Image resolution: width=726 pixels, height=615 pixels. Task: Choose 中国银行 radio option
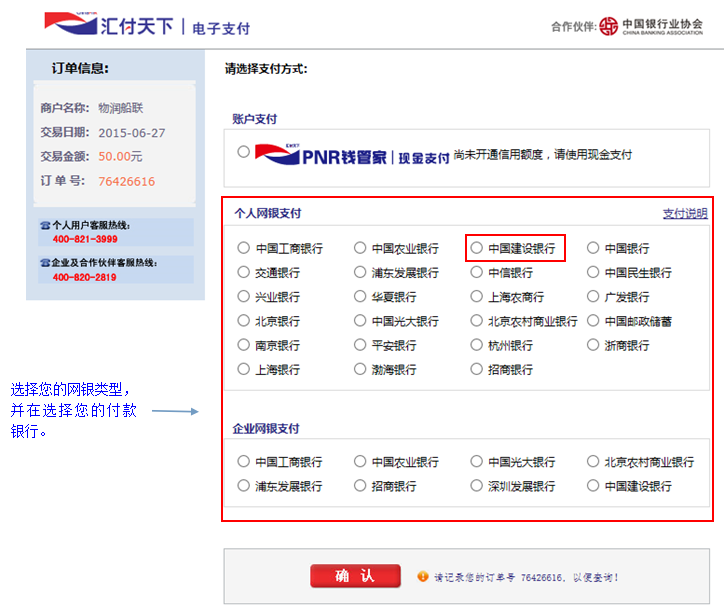click(593, 248)
